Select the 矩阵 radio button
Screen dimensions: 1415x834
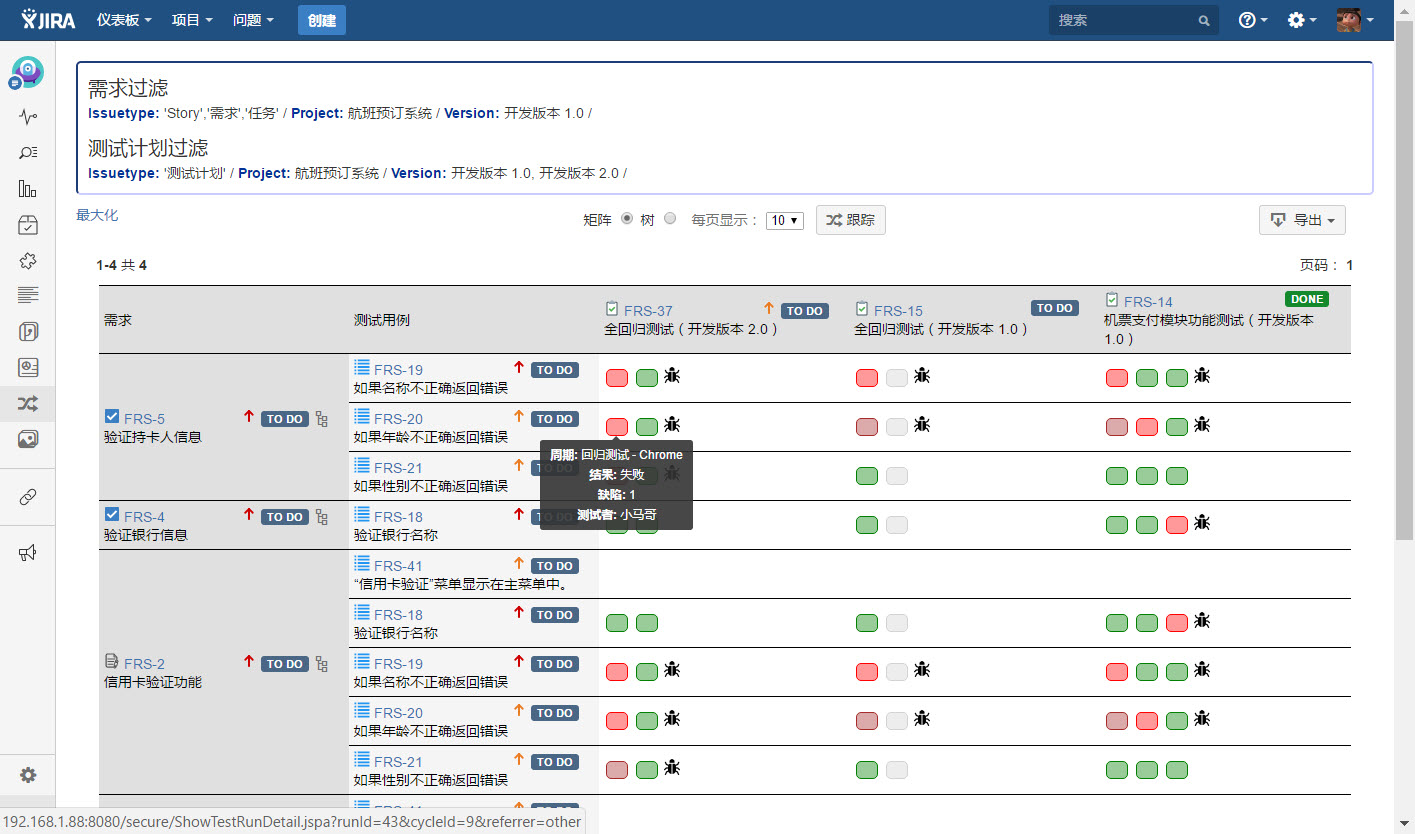[627, 219]
